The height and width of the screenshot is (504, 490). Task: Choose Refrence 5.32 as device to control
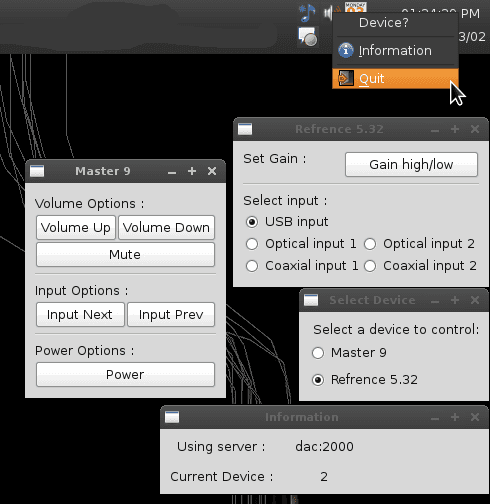coord(318,380)
